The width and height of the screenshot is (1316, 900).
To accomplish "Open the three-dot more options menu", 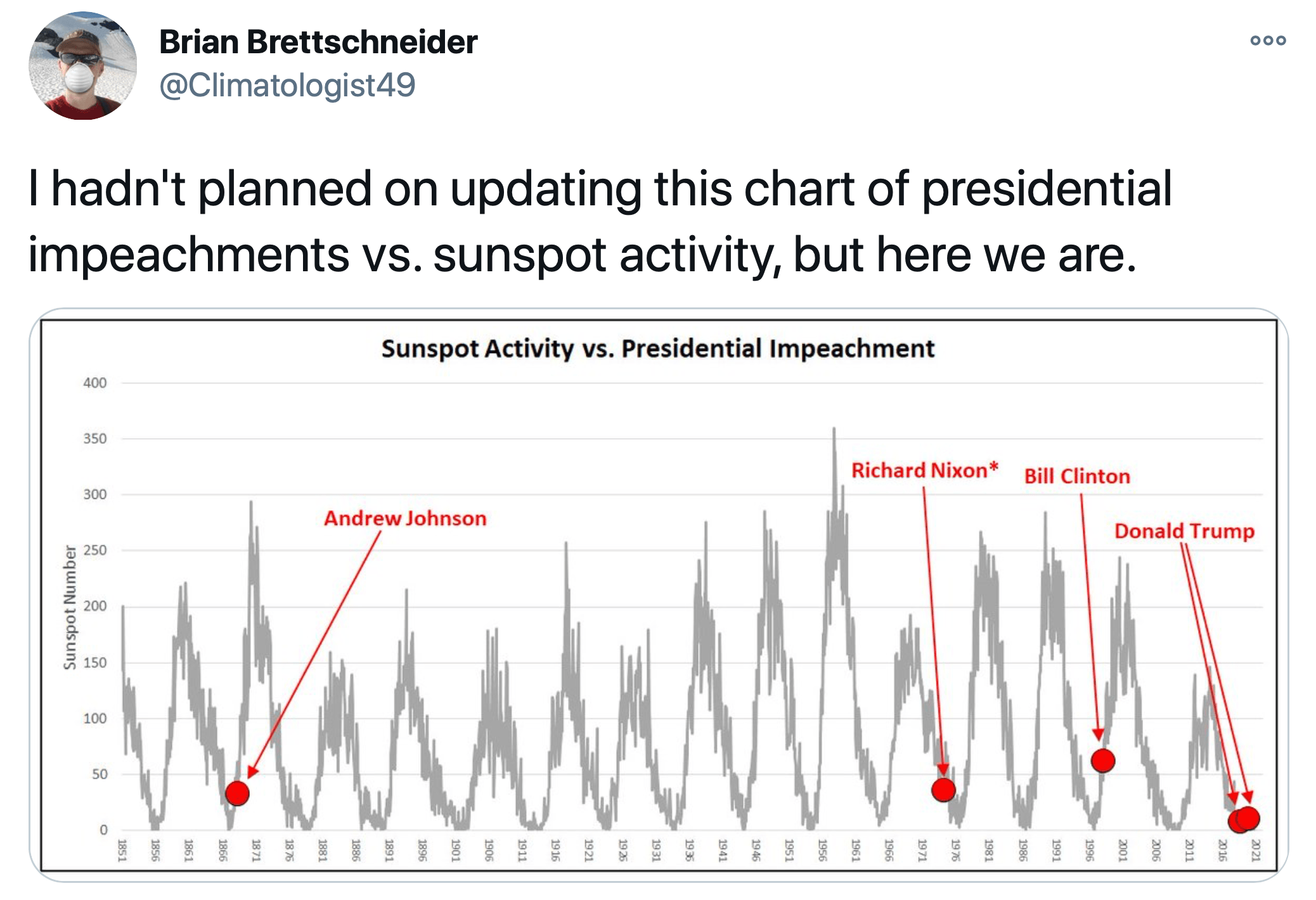I will (x=1268, y=41).
